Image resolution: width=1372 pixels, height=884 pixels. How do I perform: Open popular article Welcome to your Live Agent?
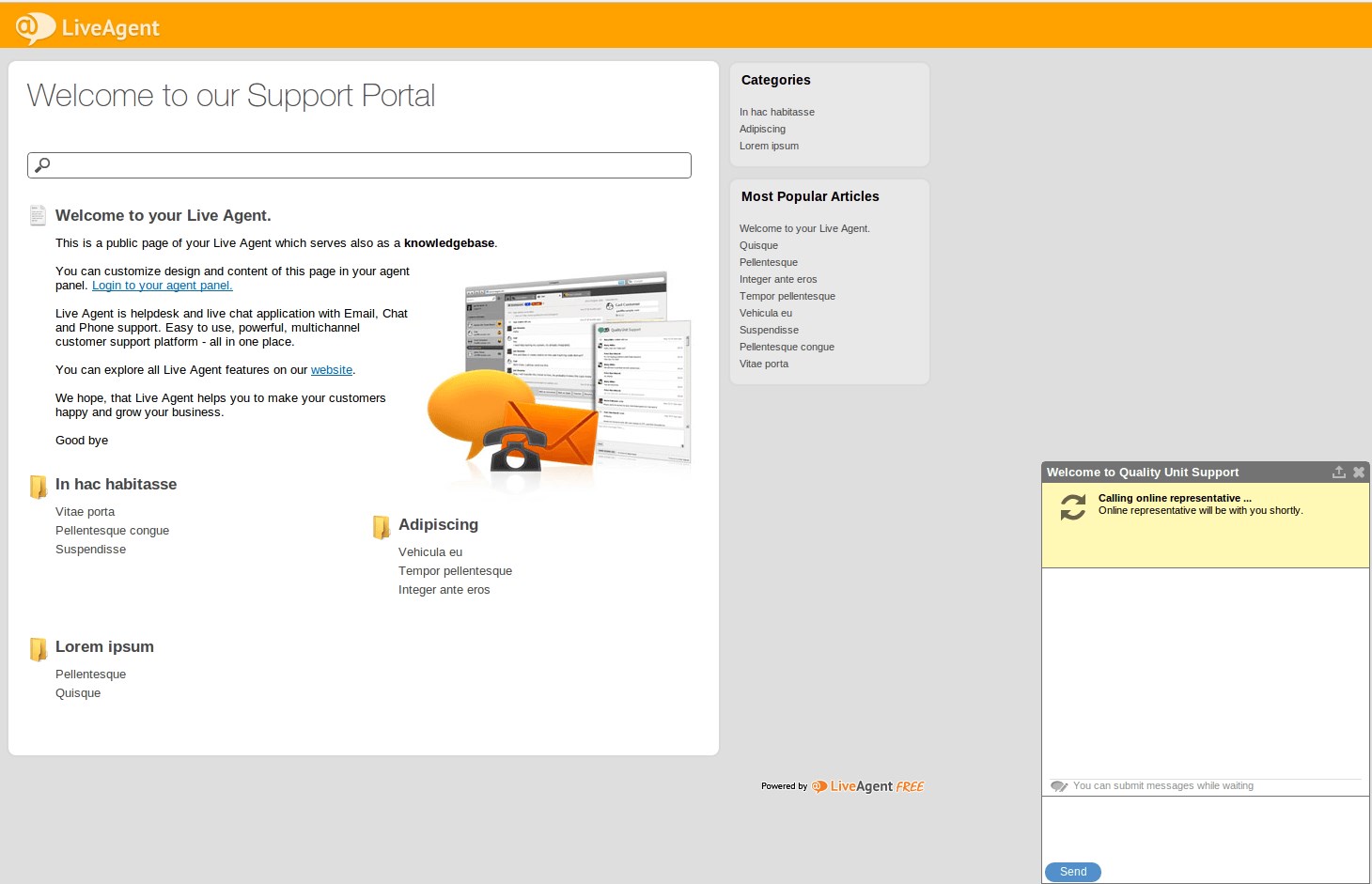pos(805,228)
